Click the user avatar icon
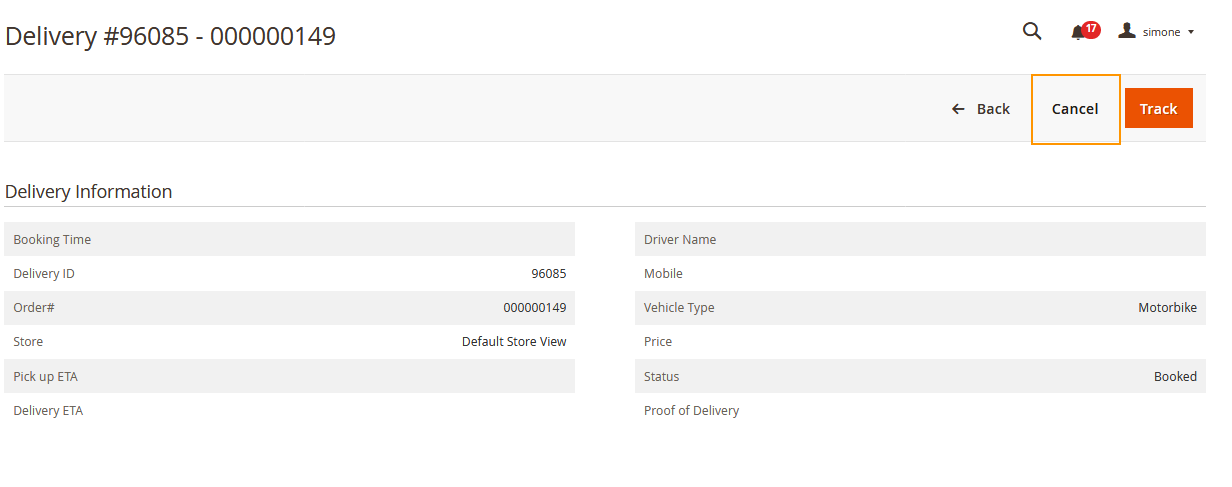 click(1127, 31)
